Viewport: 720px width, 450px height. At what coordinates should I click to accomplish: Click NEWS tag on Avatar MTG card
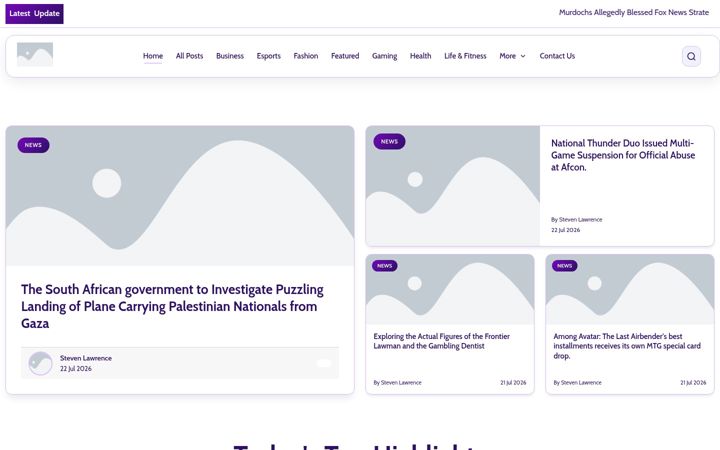click(565, 266)
